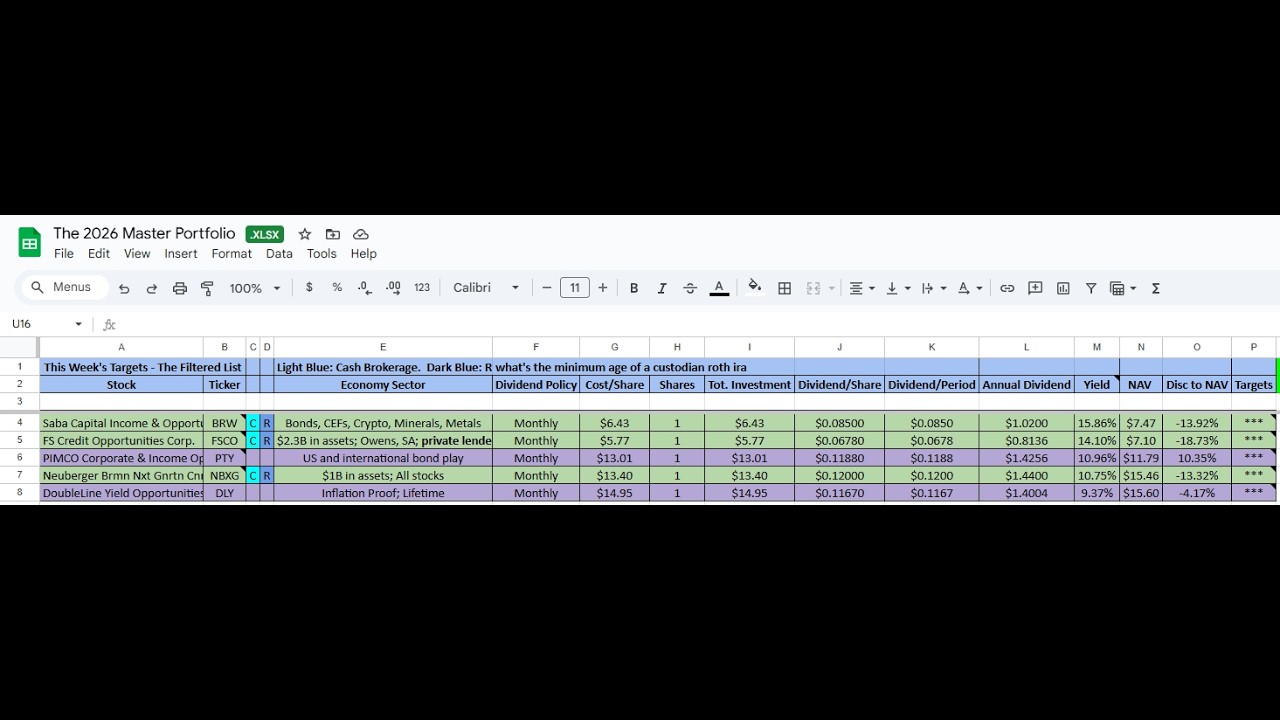This screenshot has width=1280, height=720.
Task: Expand the filter views dropdown arrow
Action: coord(1134,288)
